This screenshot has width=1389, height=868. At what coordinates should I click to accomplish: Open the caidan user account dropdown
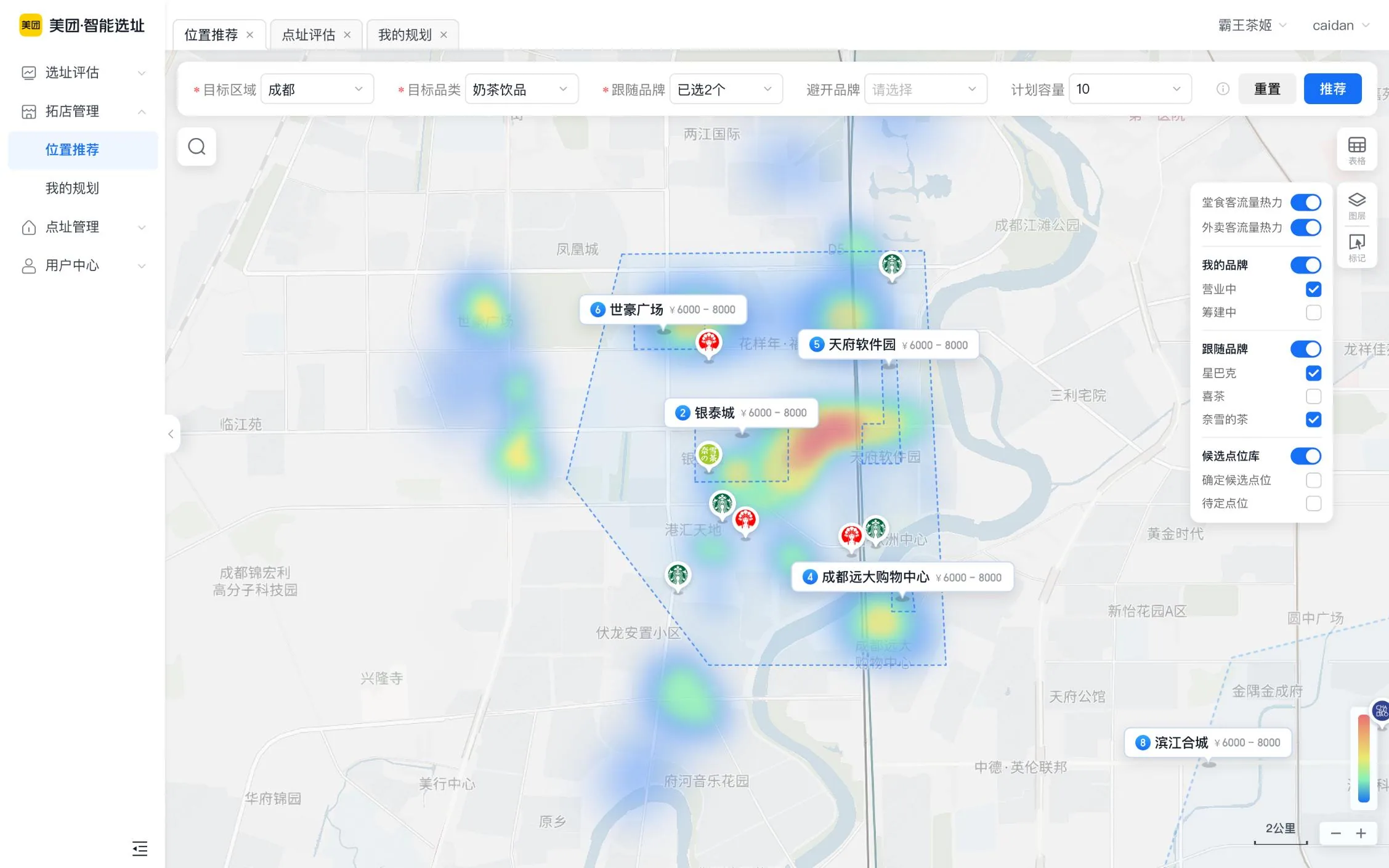pos(1340,25)
